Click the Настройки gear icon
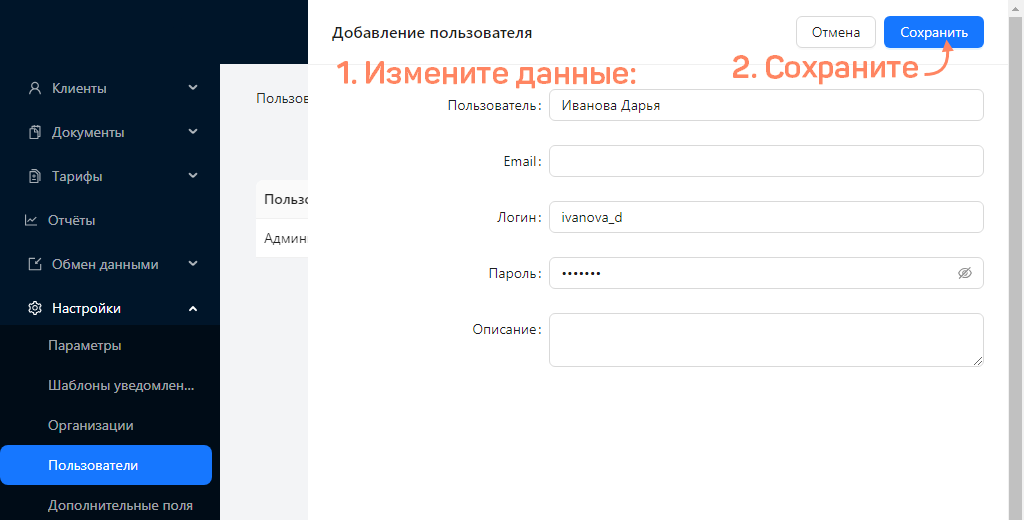This screenshot has width=1024, height=520. coord(35,308)
